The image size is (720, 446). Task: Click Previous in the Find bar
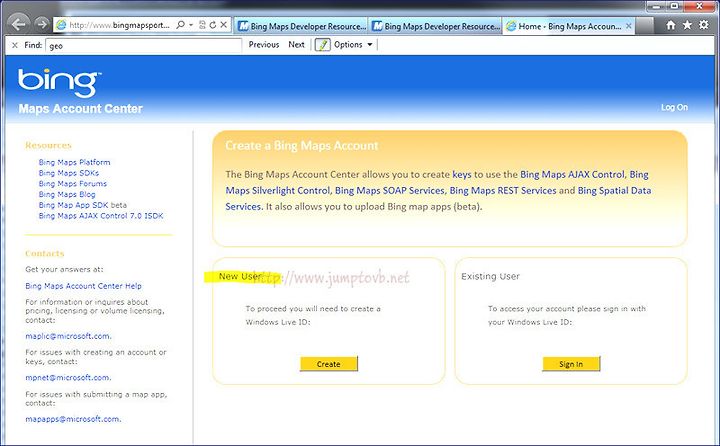tap(264, 45)
